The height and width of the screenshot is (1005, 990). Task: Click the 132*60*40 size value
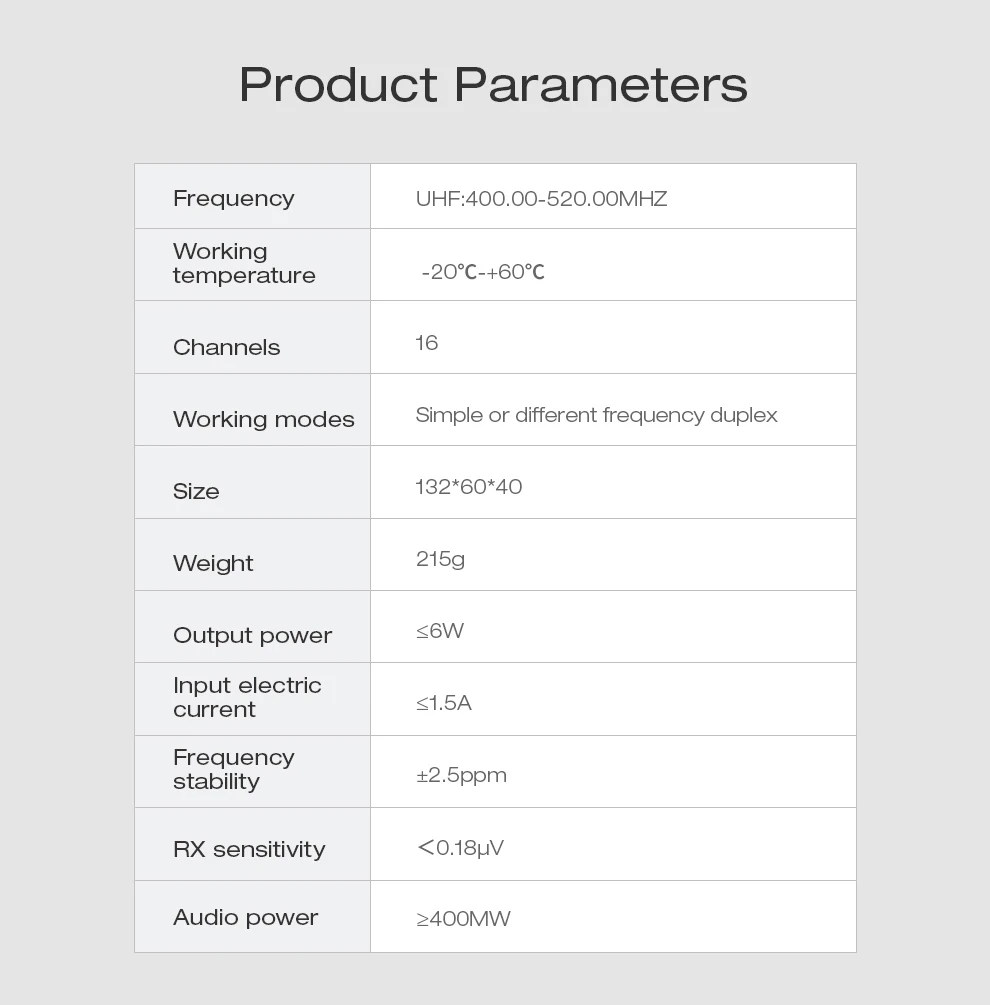[469, 487]
